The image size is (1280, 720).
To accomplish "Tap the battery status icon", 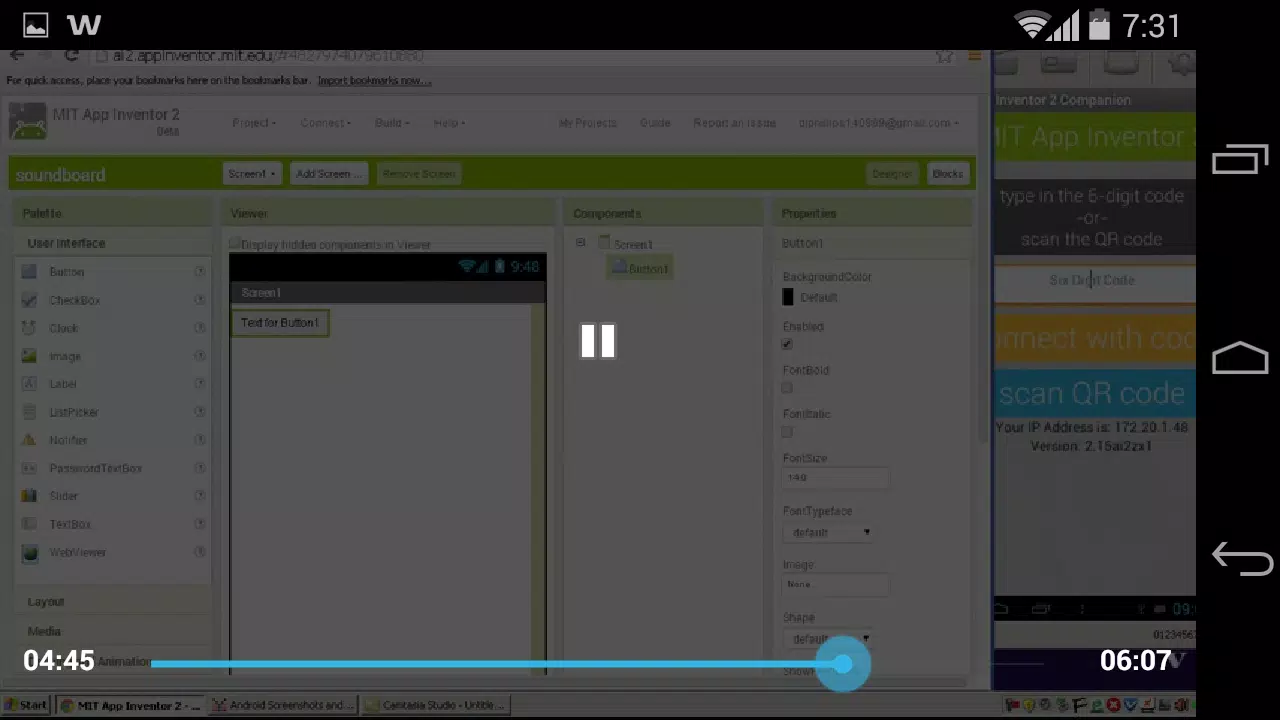I will 1100,25.
